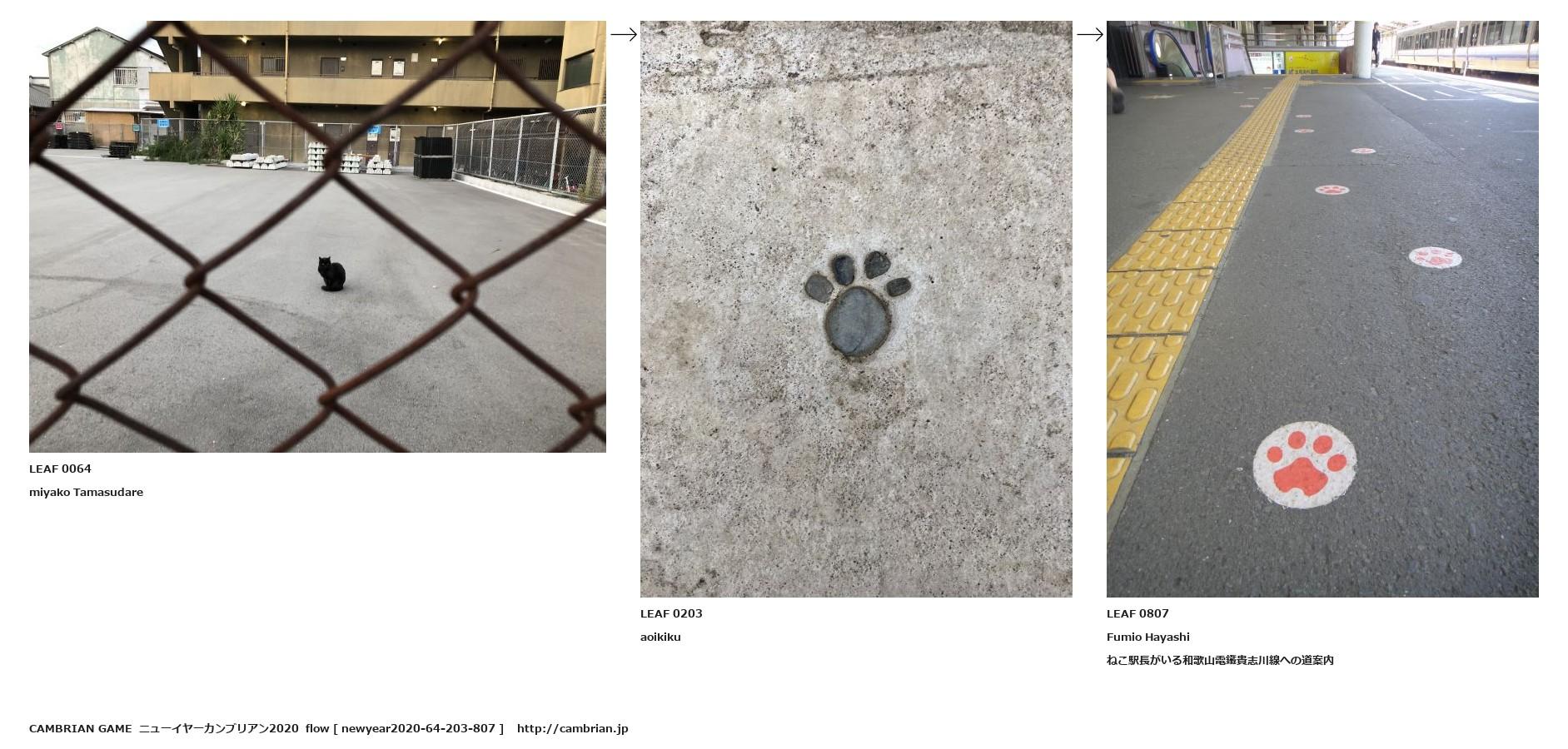Click the ニューイヤーカンブリアン2020 text
This screenshot has height=749, width=1568.
point(218,728)
